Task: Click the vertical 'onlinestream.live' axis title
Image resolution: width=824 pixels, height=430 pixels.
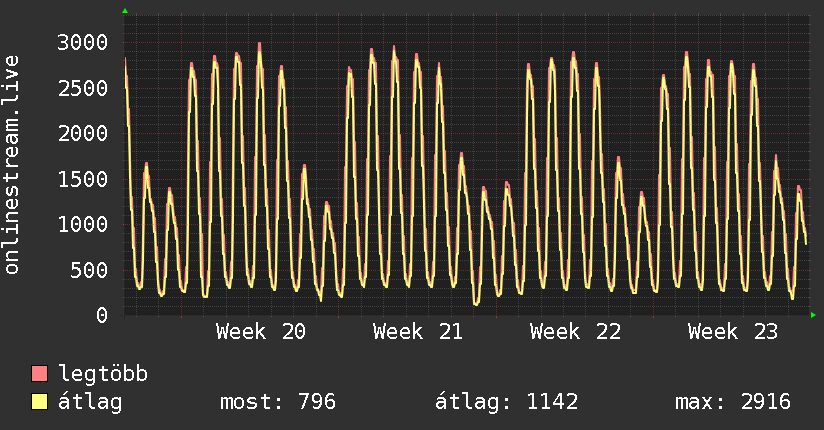Action: pos(12,165)
